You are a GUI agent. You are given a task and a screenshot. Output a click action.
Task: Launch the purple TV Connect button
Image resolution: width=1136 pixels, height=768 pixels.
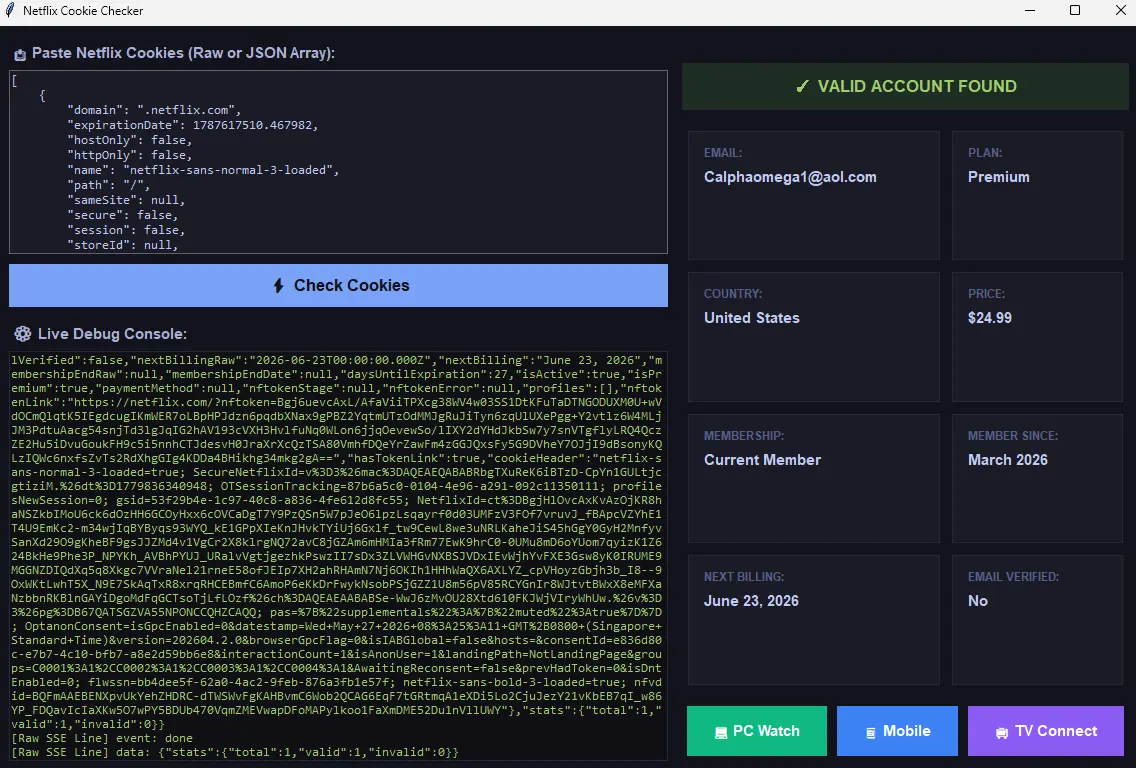1045,731
